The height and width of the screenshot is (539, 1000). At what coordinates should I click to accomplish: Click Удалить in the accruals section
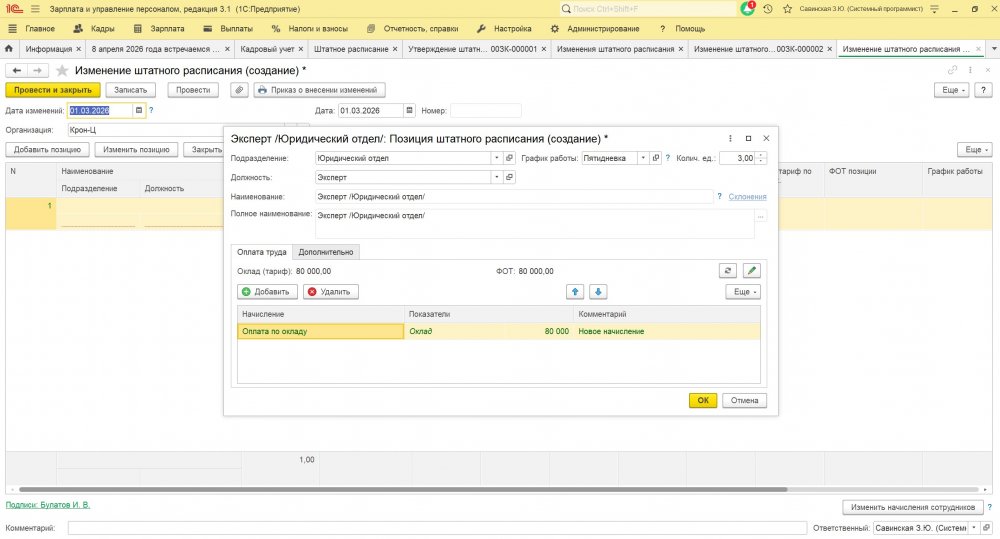coord(330,292)
